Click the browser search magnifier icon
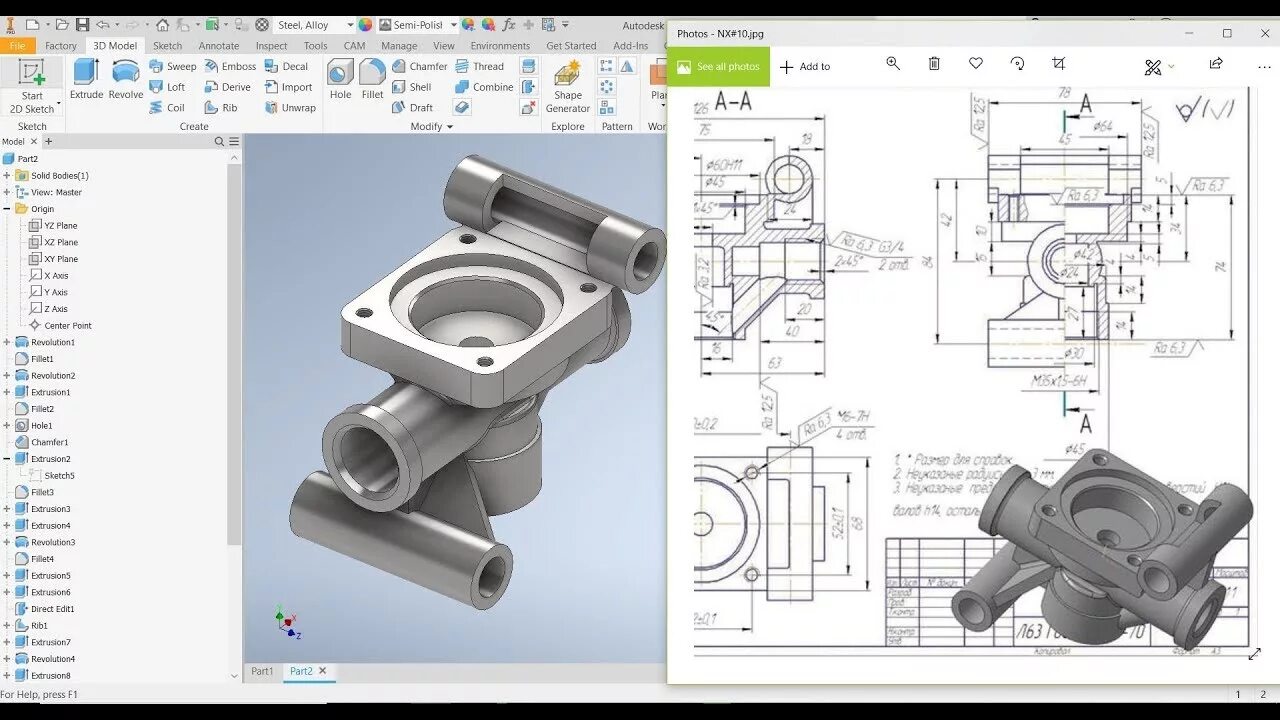The width and height of the screenshot is (1280, 720). pyautogui.click(x=220, y=142)
